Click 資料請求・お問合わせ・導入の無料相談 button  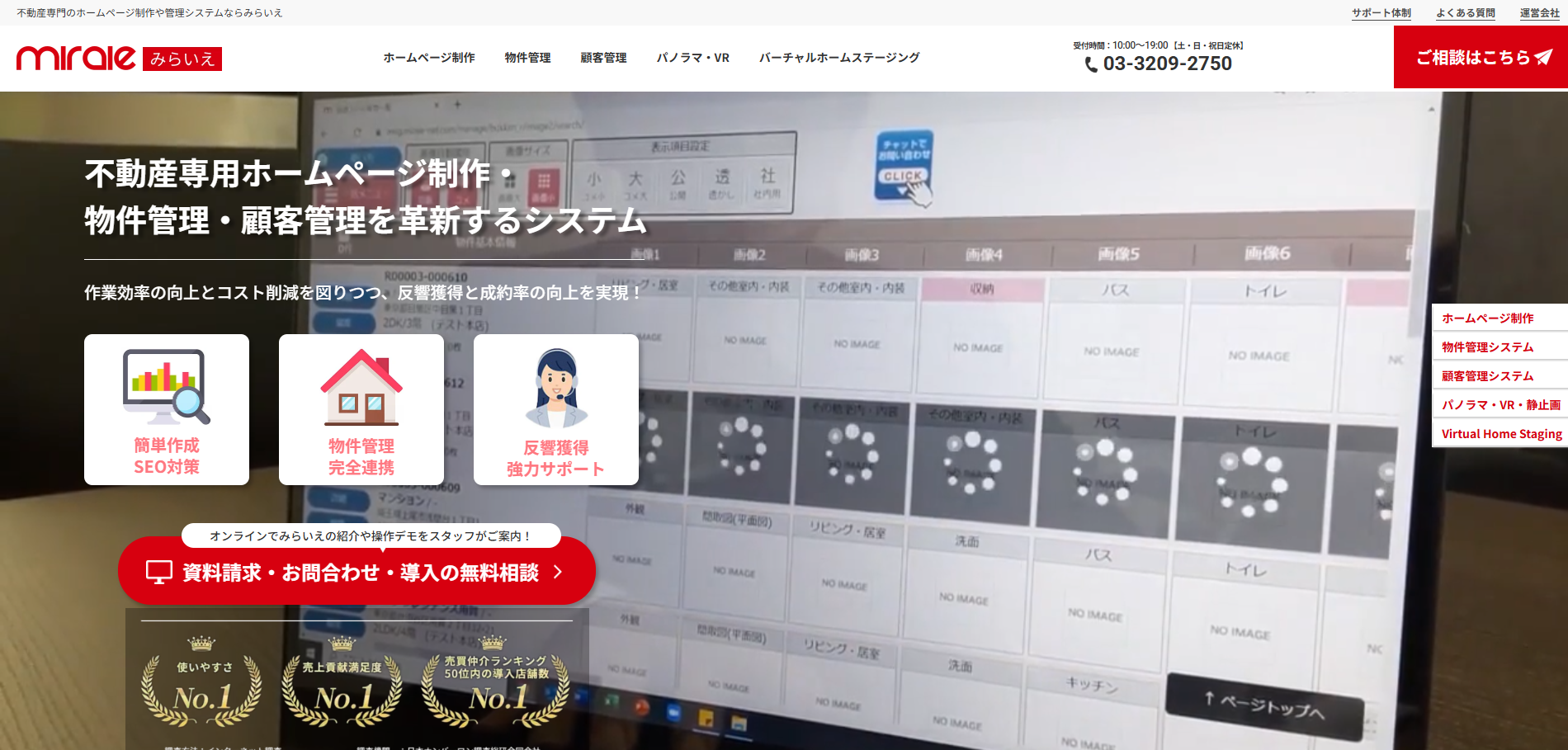pos(357,571)
